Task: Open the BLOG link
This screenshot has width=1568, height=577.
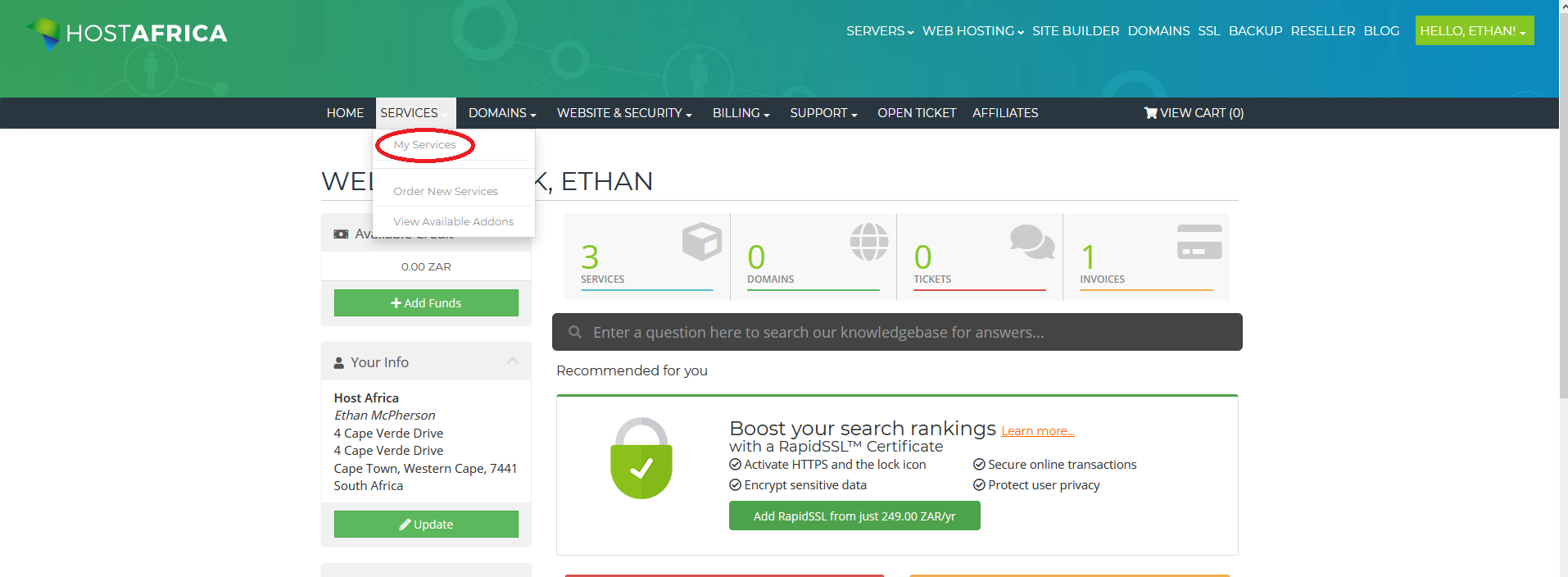Action: pyautogui.click(x=1381, y=31)
